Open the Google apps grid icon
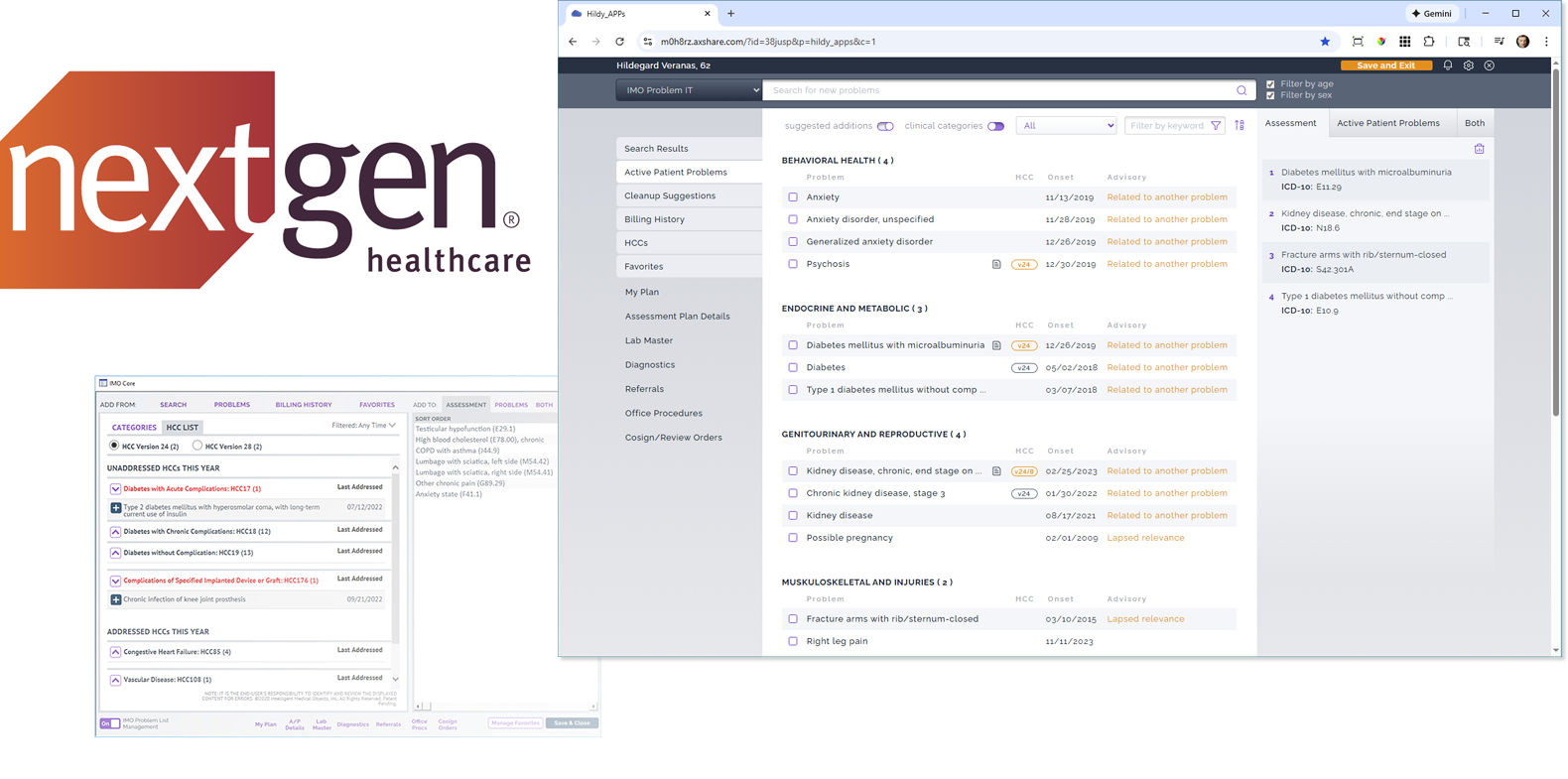This screenshot has height=779, width=1568. pos(1404,42)
